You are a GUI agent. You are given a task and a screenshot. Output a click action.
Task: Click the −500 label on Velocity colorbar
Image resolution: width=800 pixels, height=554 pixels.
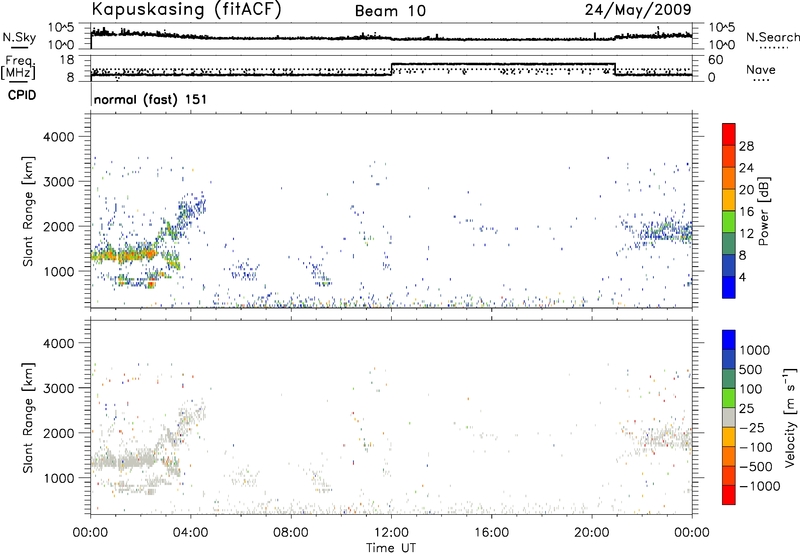(x=756, y=466)
